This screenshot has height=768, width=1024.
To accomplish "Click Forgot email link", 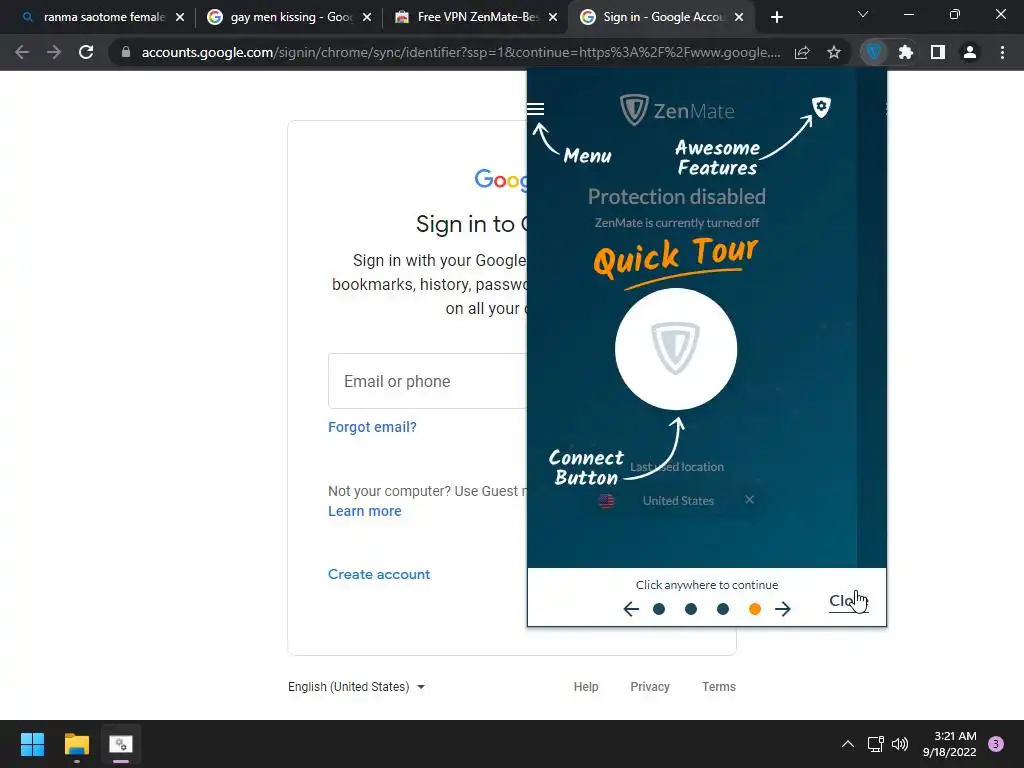I will click(x=372, y=427).
